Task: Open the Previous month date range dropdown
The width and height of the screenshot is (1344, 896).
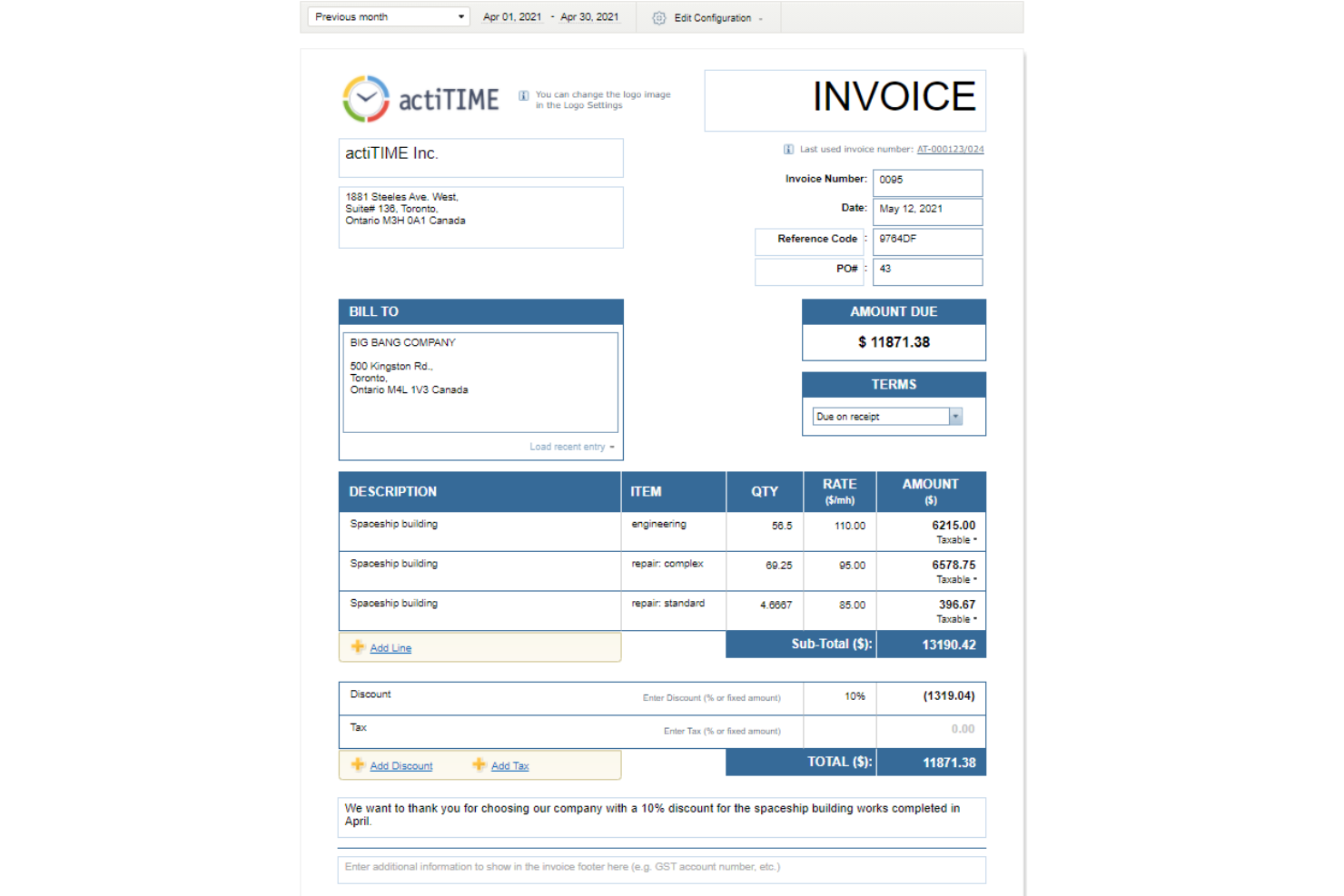Action: coord(389,17)
